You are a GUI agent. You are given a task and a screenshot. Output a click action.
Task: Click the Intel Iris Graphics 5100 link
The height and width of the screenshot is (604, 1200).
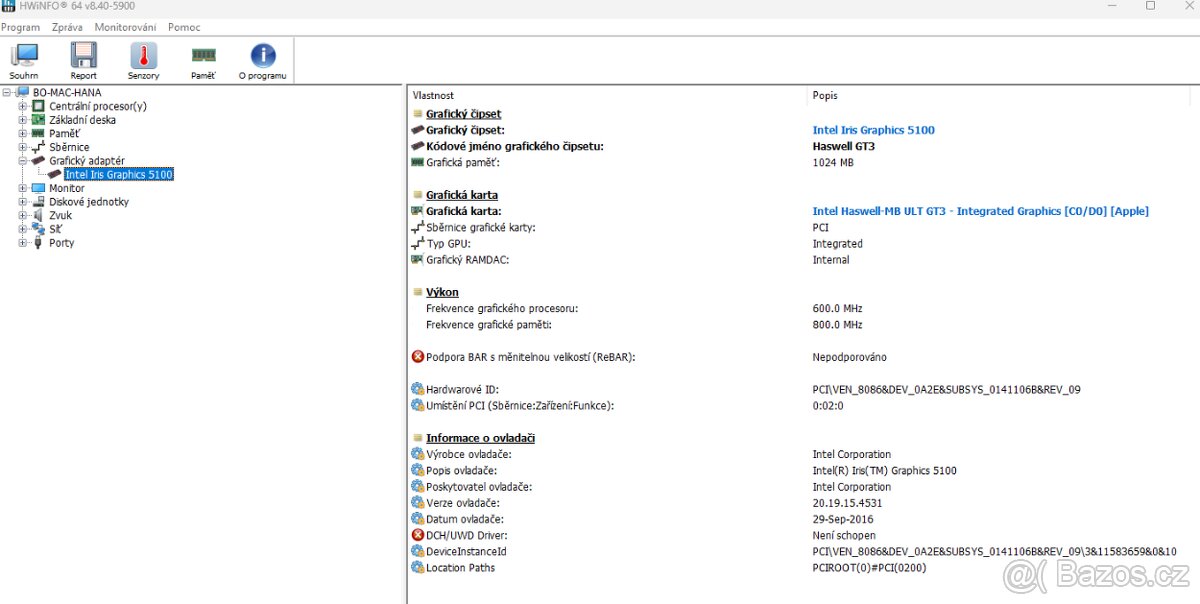[x=874, y=129]
